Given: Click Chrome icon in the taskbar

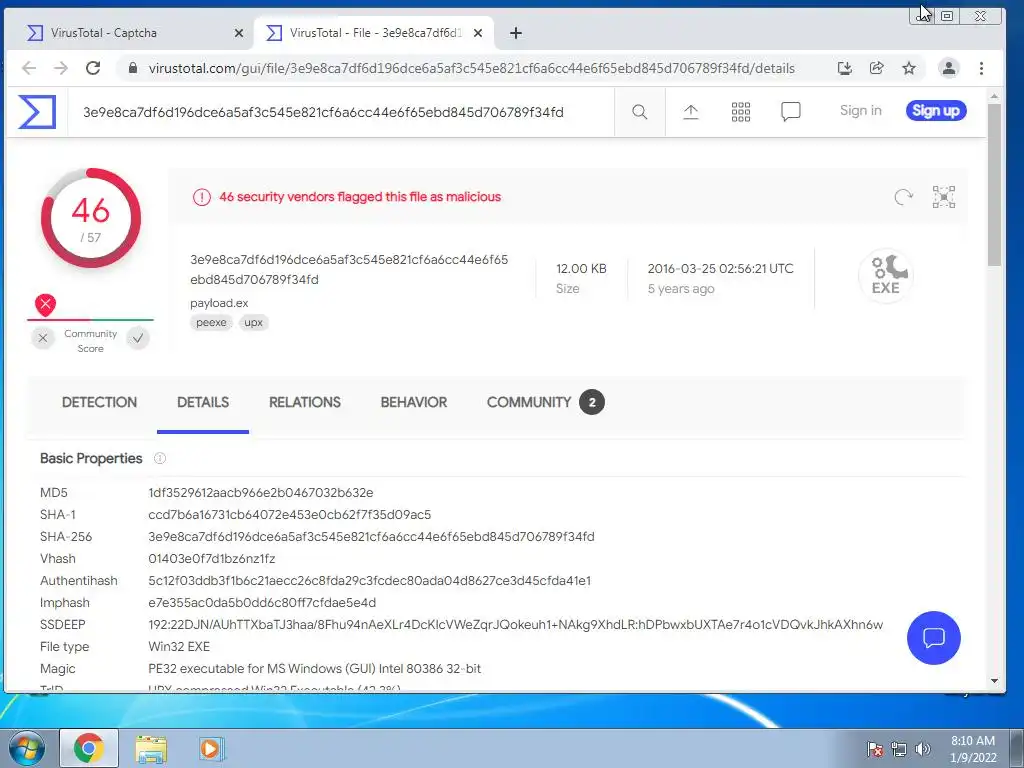Looking at the screenshot, I should (x=89, y=748).
